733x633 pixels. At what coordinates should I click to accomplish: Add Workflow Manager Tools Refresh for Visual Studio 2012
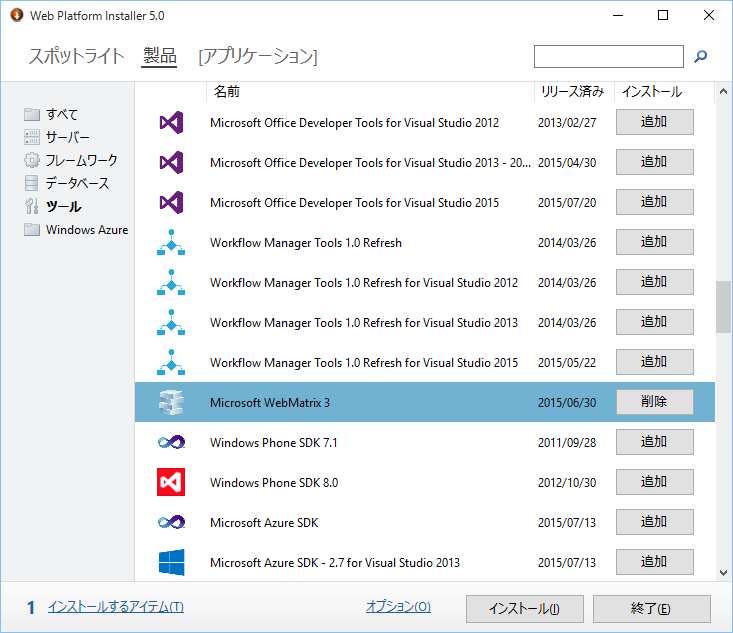[x=654, y=282]
